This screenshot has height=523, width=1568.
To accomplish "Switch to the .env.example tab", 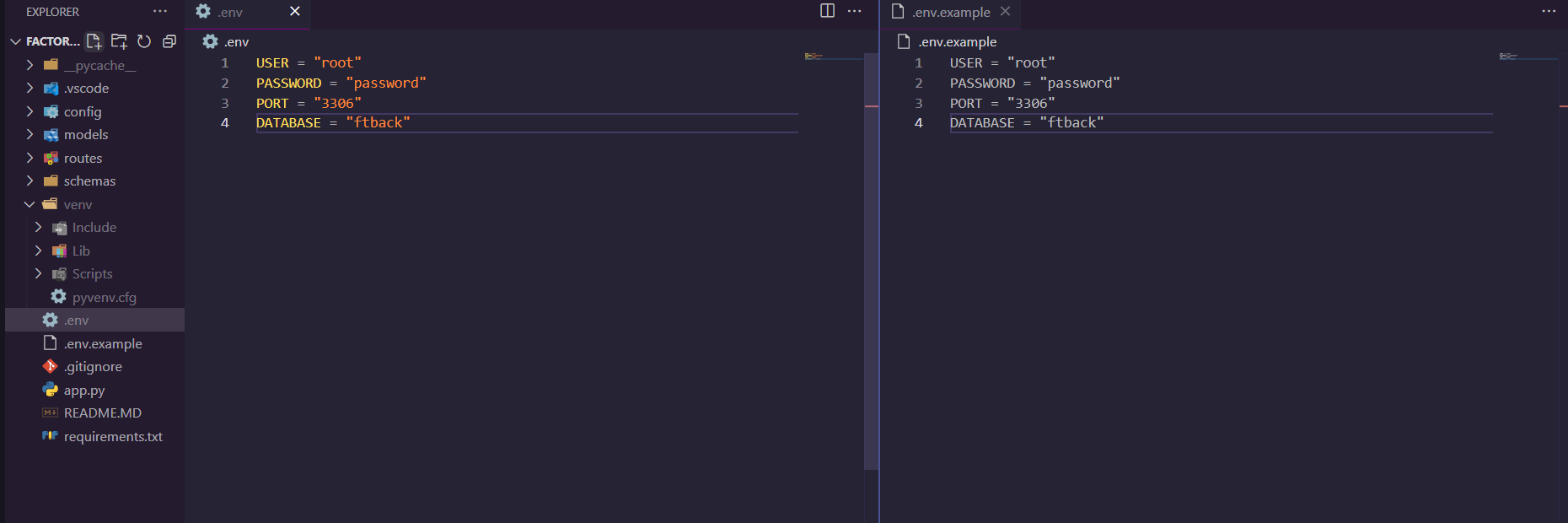I will tap(951, 12).
